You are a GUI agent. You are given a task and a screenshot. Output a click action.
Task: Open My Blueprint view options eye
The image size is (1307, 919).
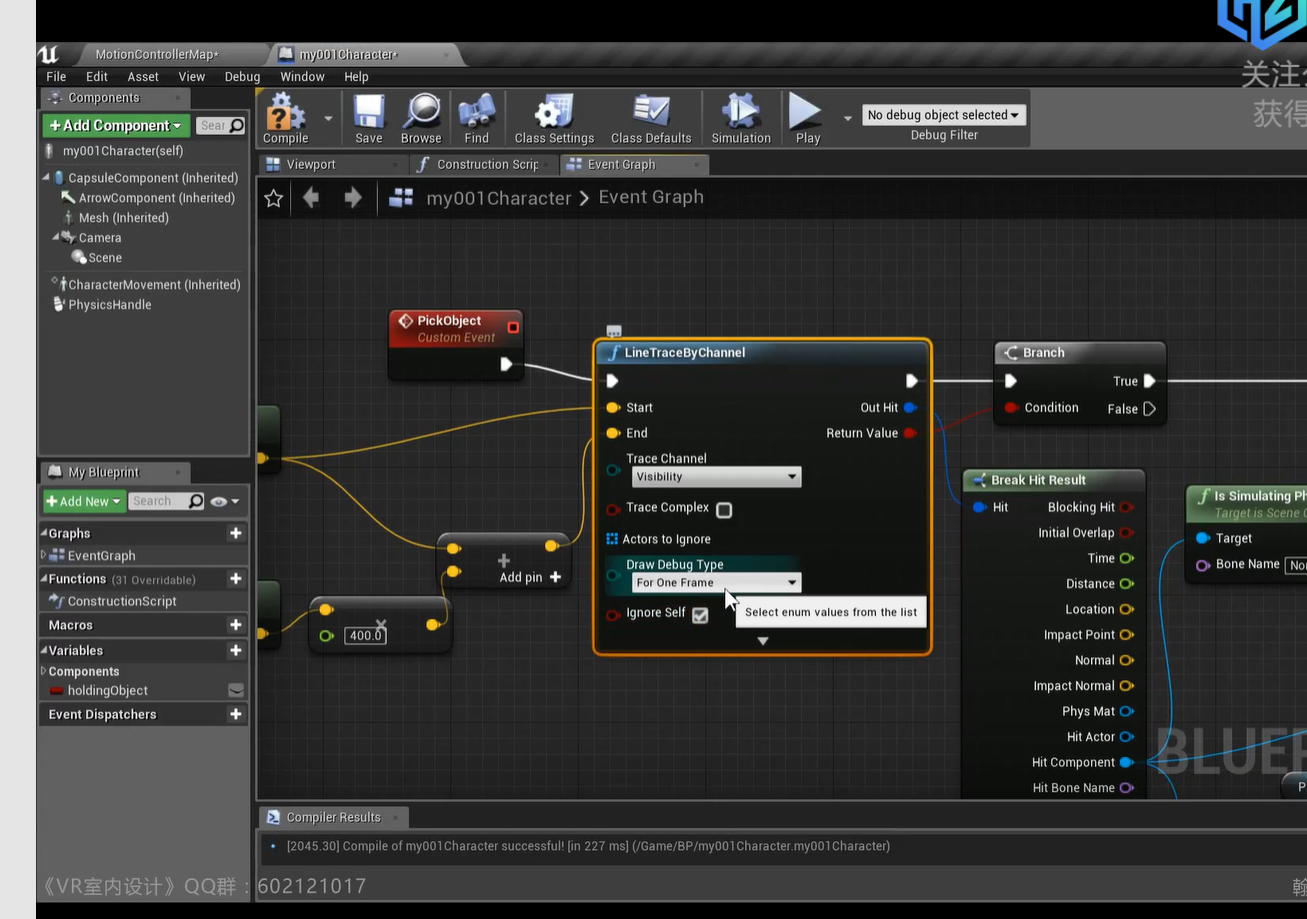click(x=224, y=501)
